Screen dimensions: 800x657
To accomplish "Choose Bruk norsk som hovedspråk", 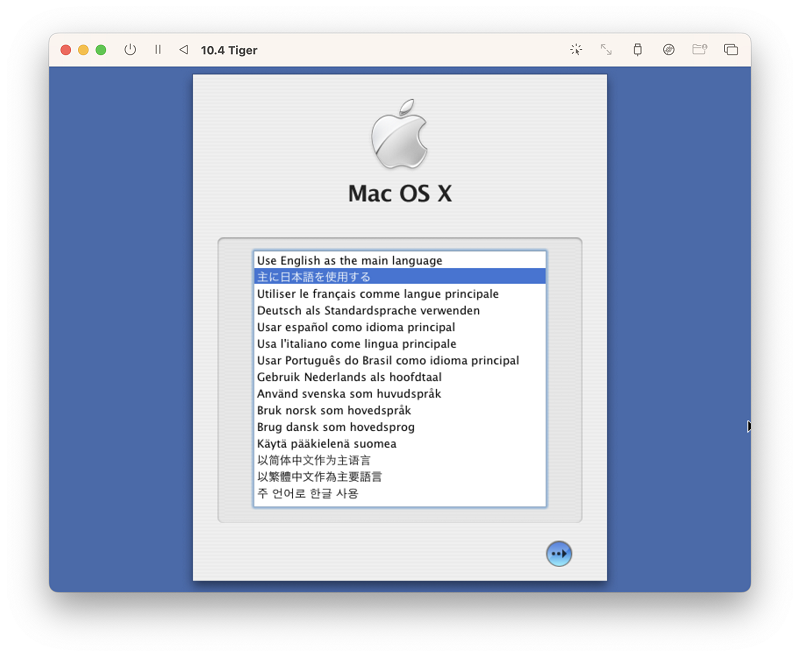I will [399, 410].
